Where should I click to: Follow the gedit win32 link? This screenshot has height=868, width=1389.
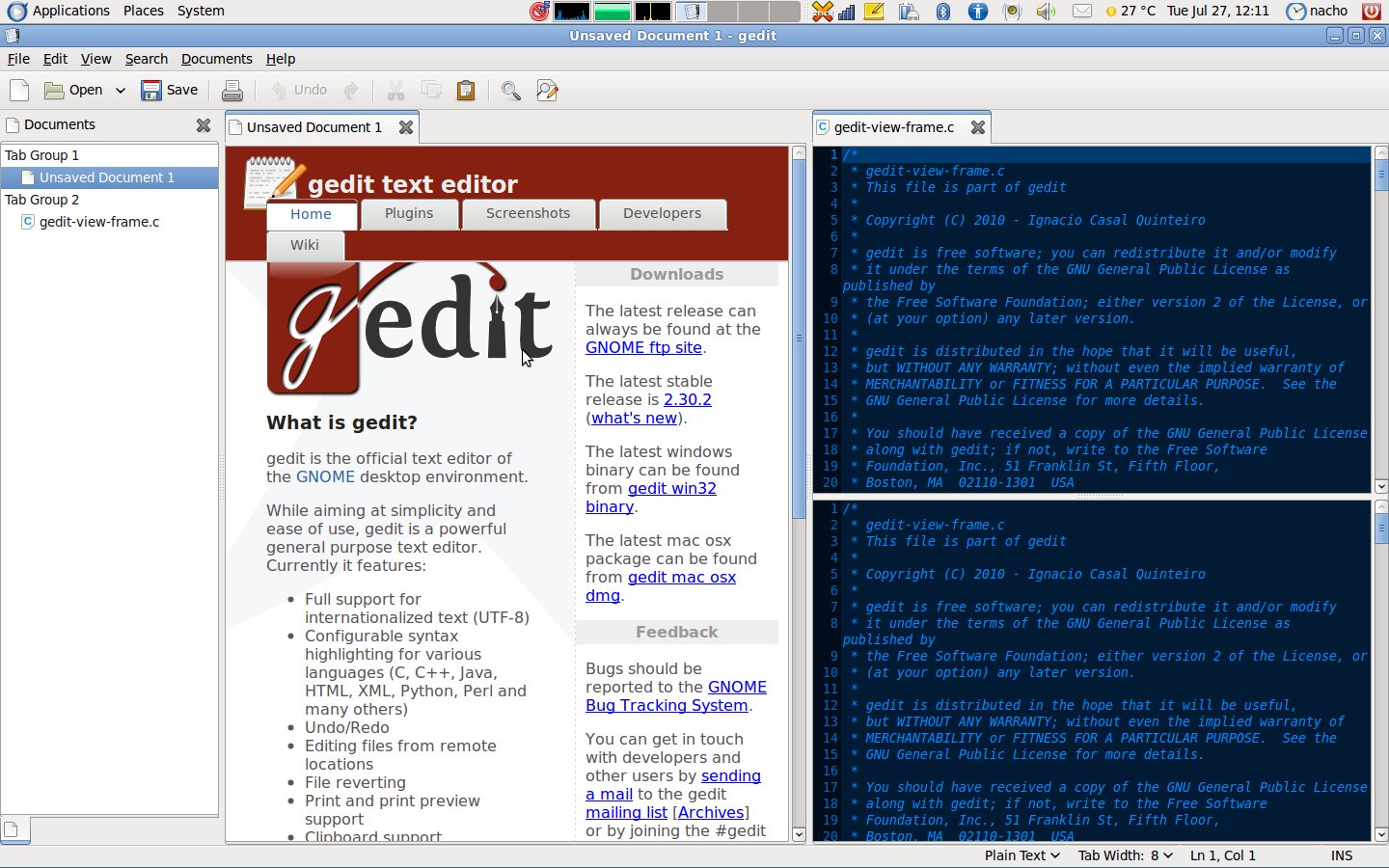click(672, 488)
